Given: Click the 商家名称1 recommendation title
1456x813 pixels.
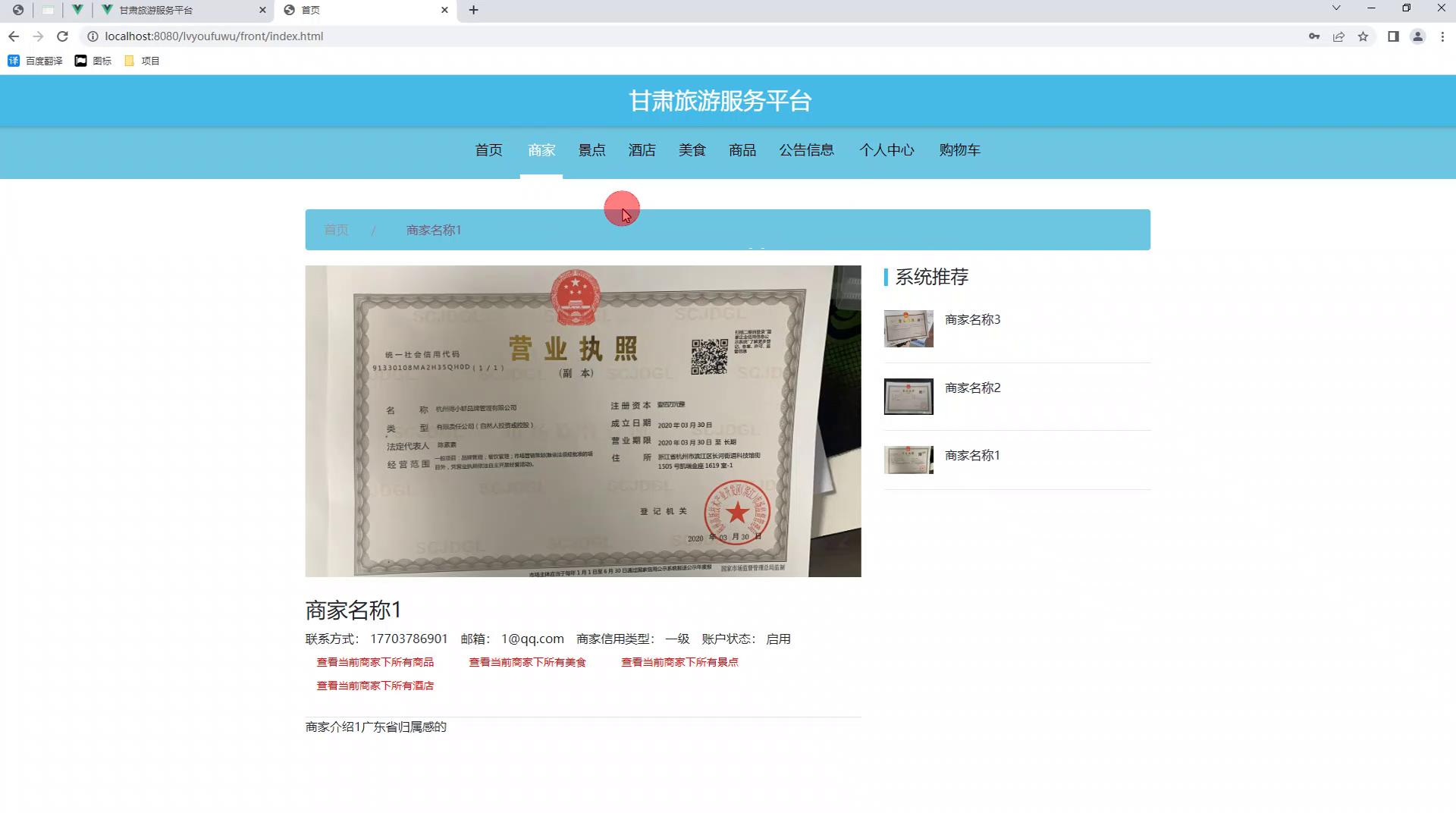Looking at the screenshot, I should coord(972,455).
